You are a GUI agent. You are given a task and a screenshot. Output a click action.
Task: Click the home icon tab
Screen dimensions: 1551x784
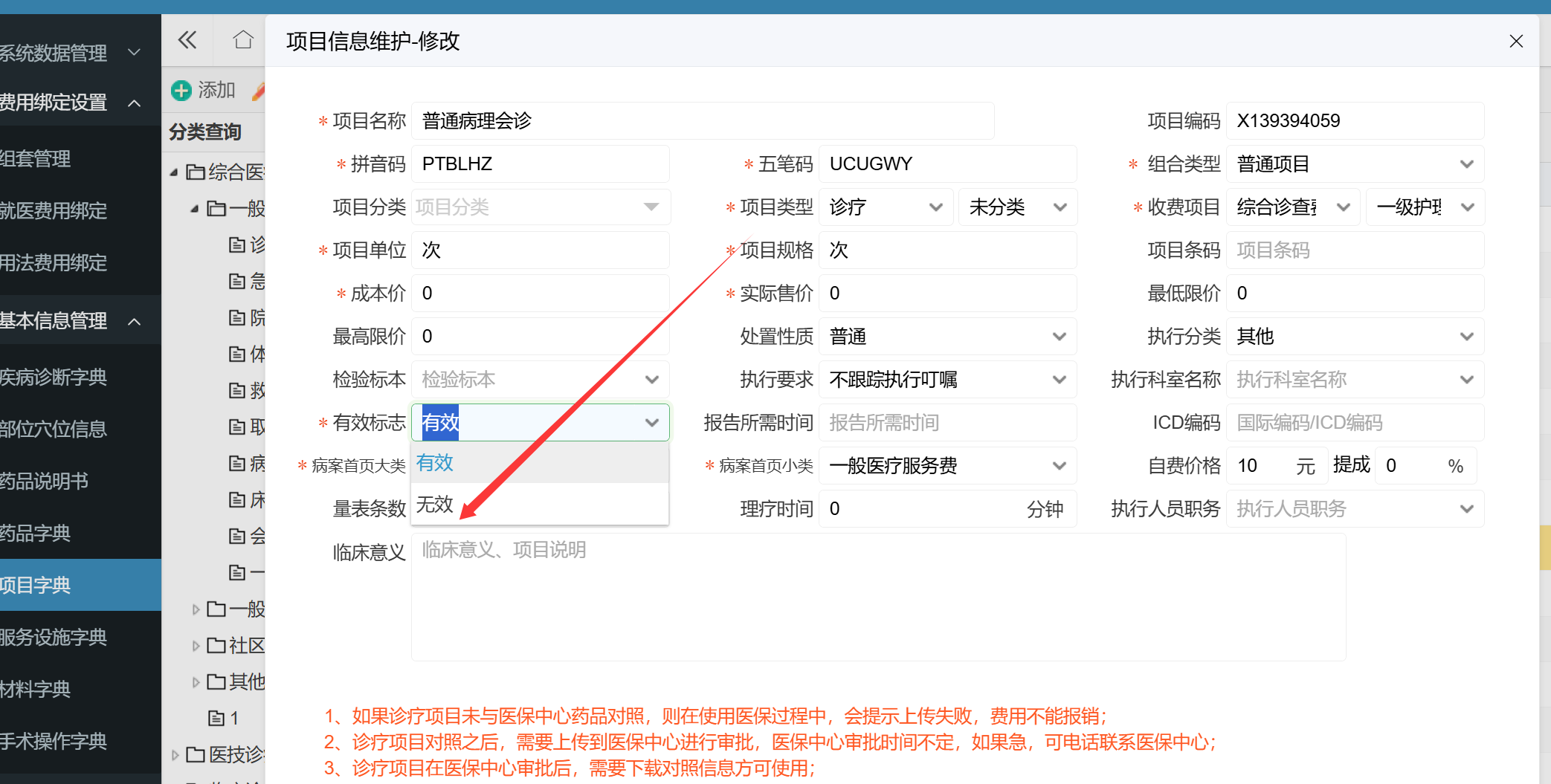pyautogui.click(x=242, y=40)
